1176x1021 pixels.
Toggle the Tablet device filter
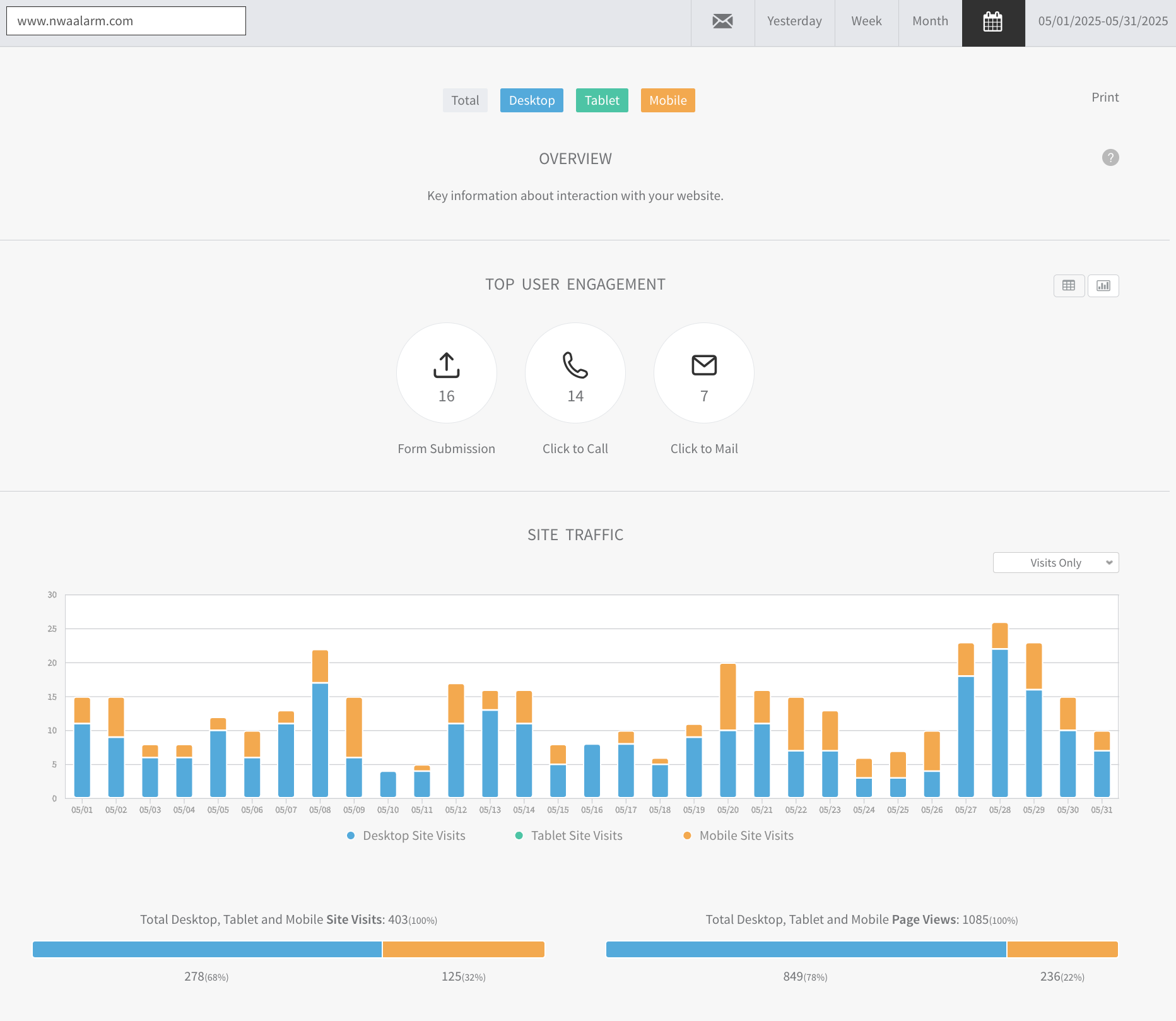click(602, 100)
